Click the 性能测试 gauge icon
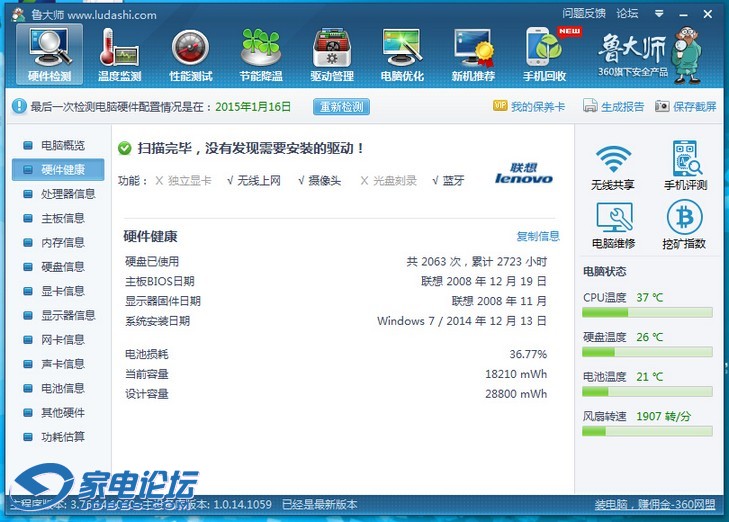Viewport: 729px width, 522px height. [190, 54]
